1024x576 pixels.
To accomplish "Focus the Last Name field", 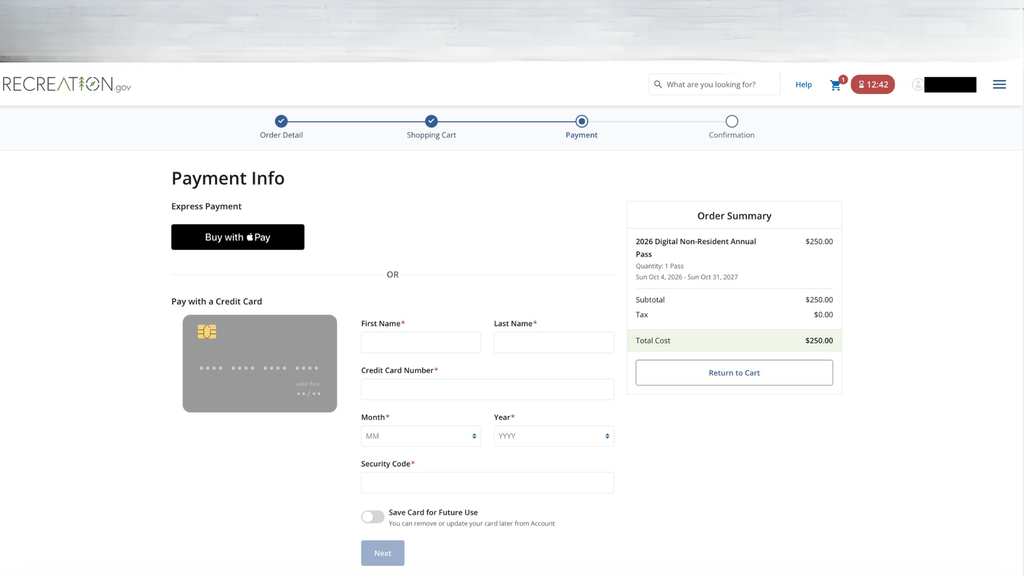I will (554, 343).
